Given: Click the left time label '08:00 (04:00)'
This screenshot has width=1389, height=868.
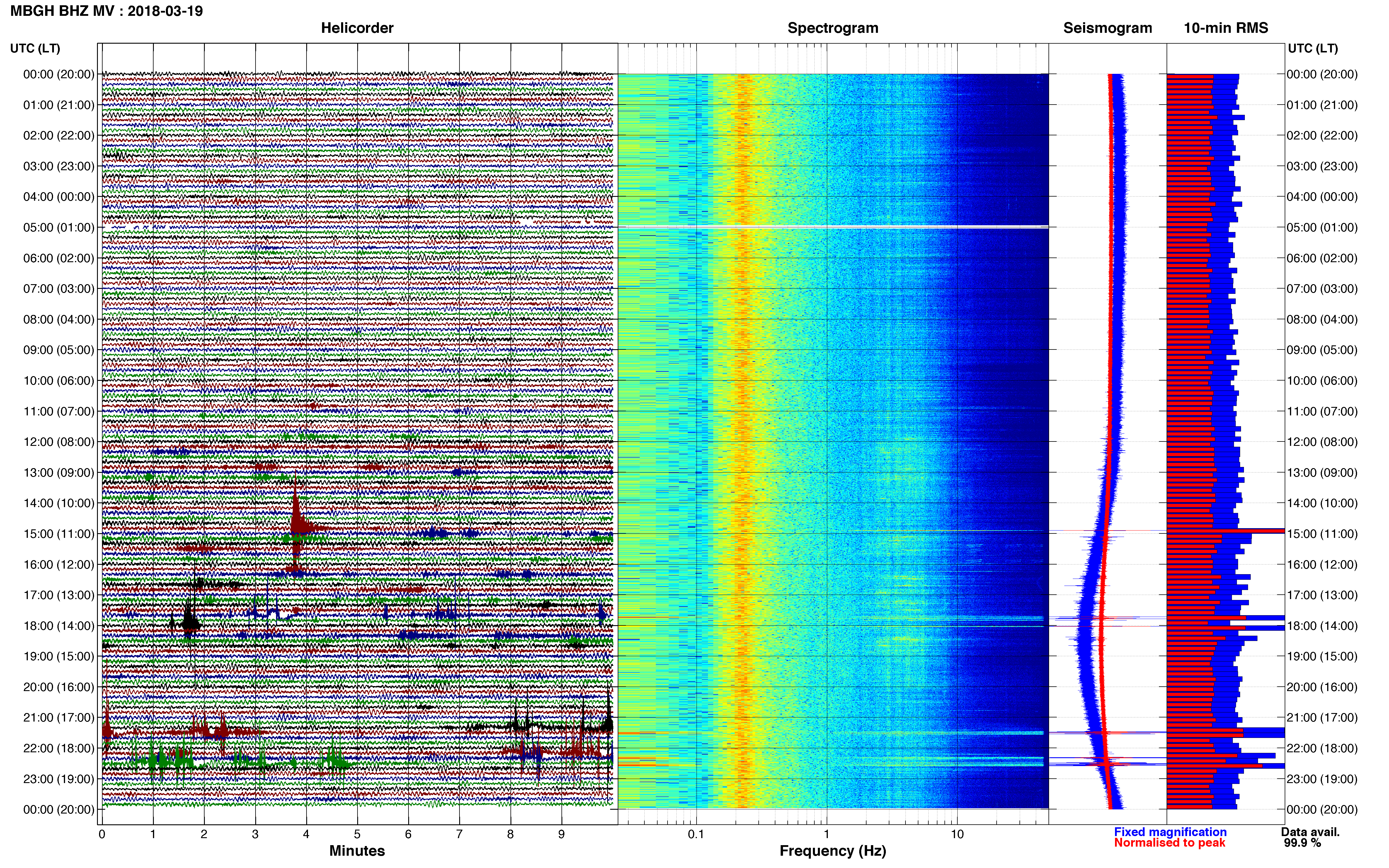Looking at the screenshot, I should point(59,319).
